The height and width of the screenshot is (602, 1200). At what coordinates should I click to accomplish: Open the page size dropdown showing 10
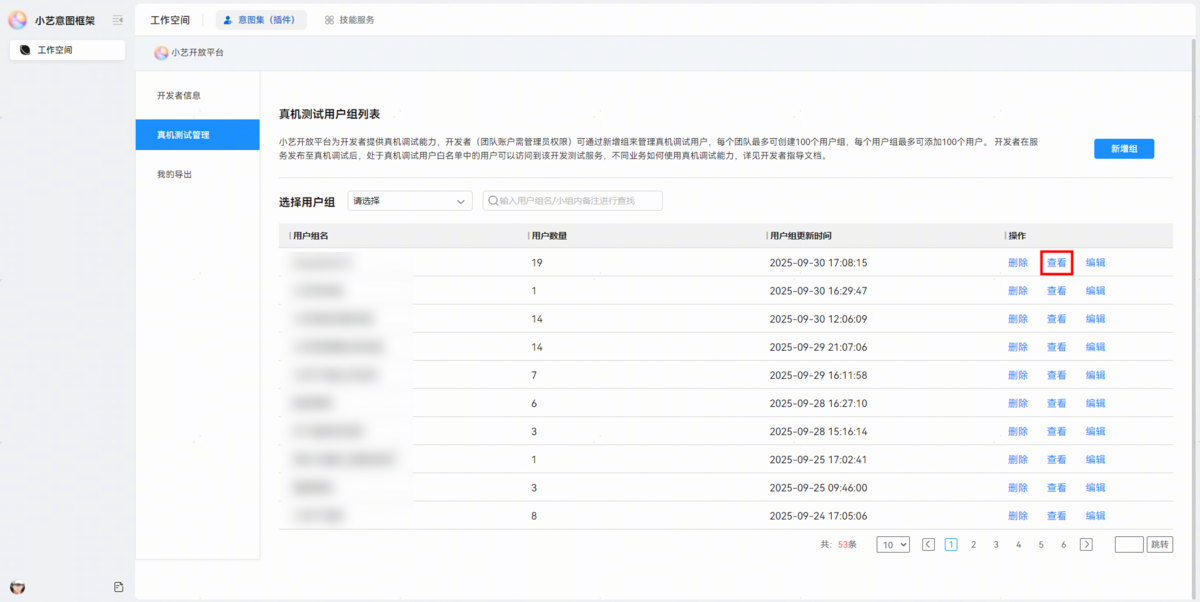[x=893, y=545]
